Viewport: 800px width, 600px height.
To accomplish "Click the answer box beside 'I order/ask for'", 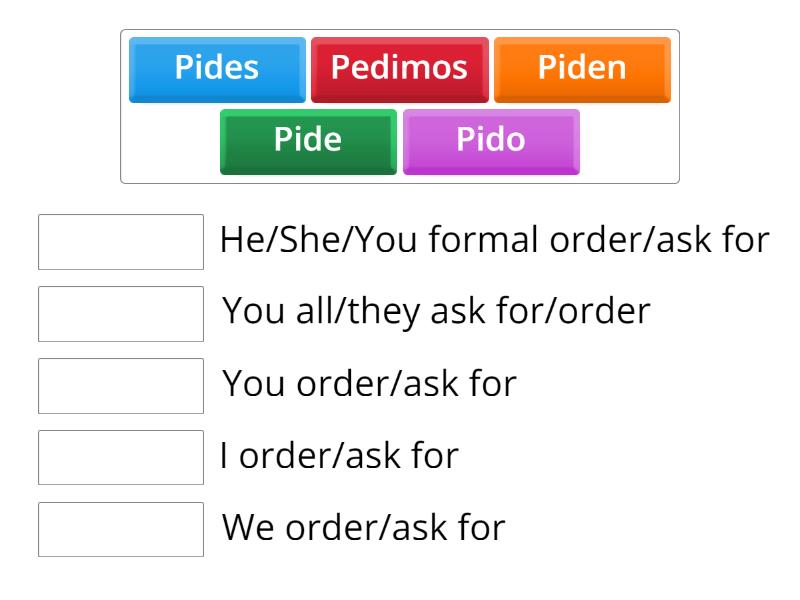I will point(120,455).
